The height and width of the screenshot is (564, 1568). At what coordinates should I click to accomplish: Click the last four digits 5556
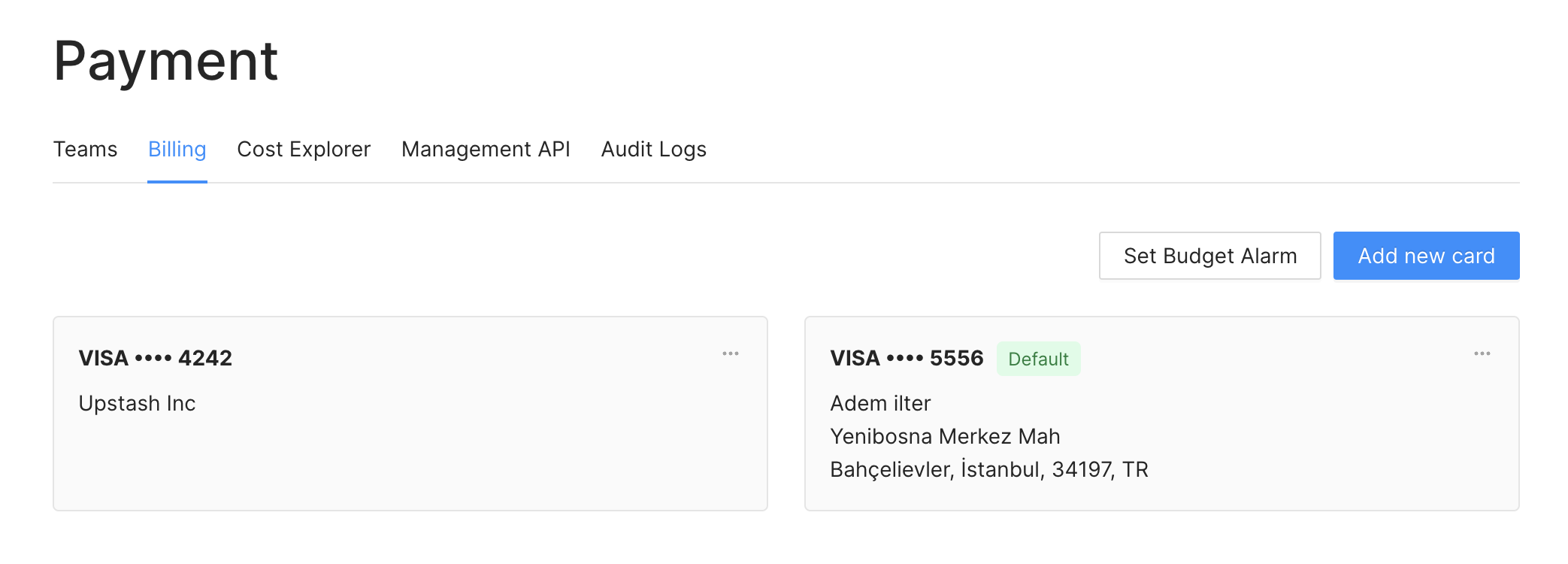point(956,358)
